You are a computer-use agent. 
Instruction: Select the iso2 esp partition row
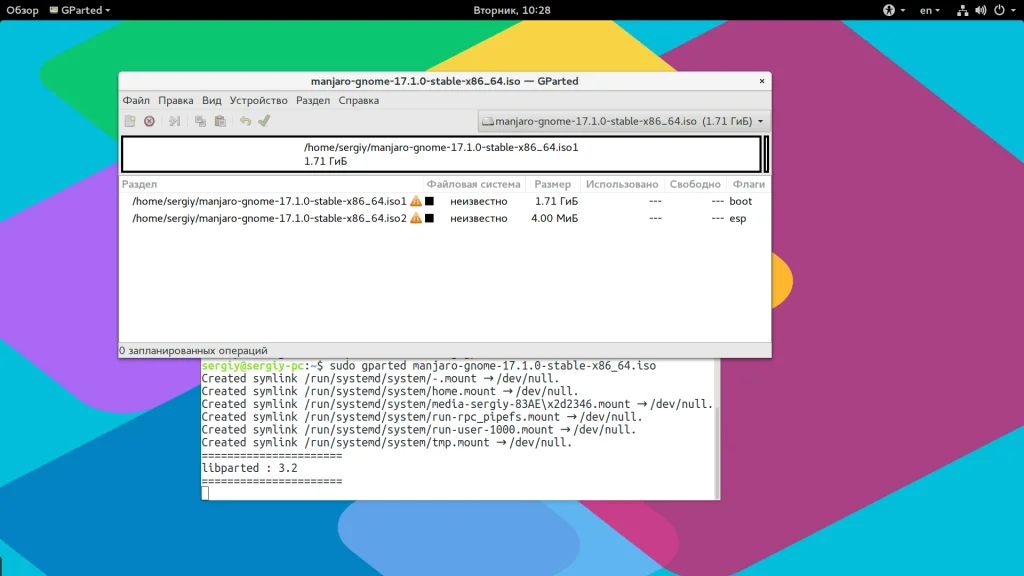(x=270, y=218)
